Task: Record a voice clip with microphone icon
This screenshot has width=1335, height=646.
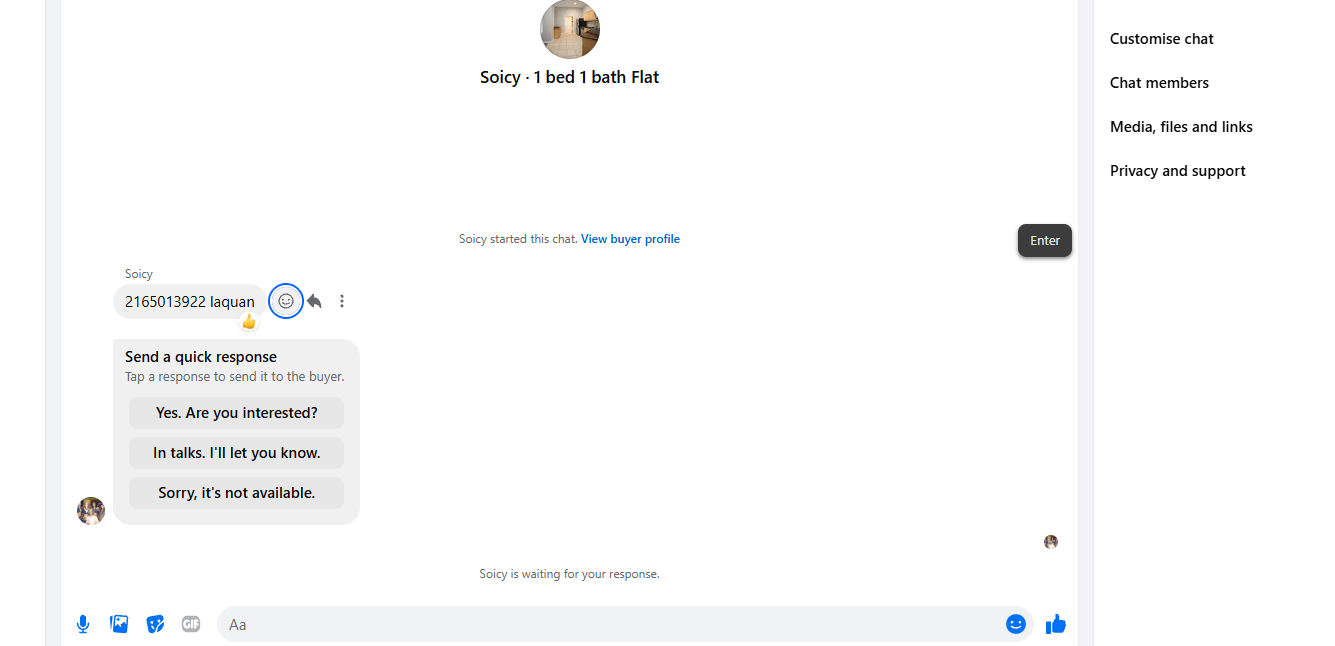Action: (x=83, y=624)
